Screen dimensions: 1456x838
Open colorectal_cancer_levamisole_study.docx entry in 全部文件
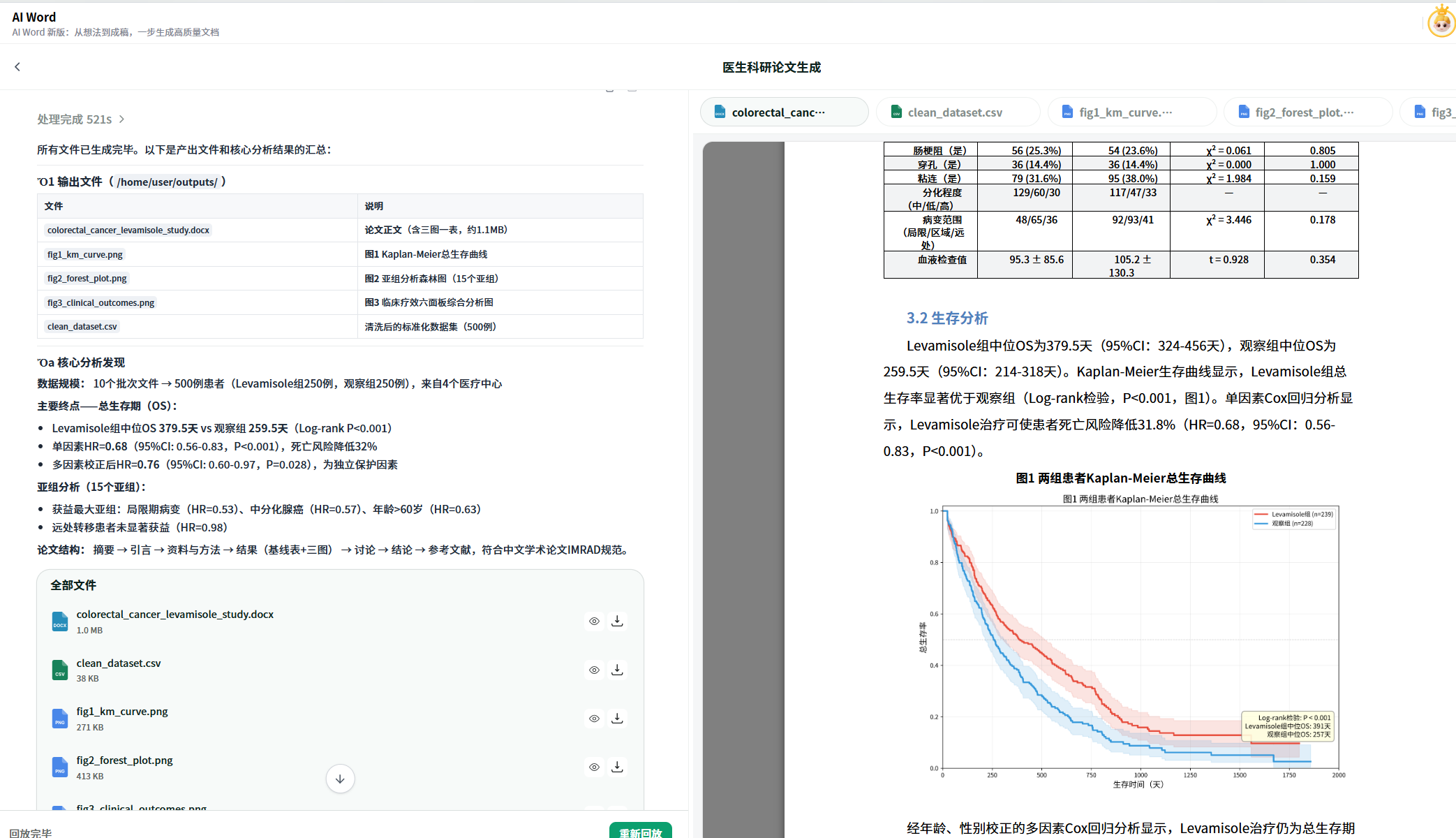tap(174, 615)
